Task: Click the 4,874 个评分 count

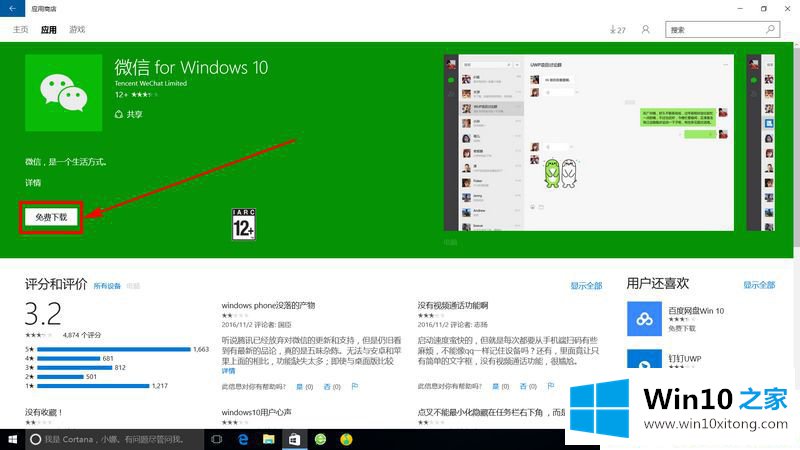Action: [x=82, y=335]
